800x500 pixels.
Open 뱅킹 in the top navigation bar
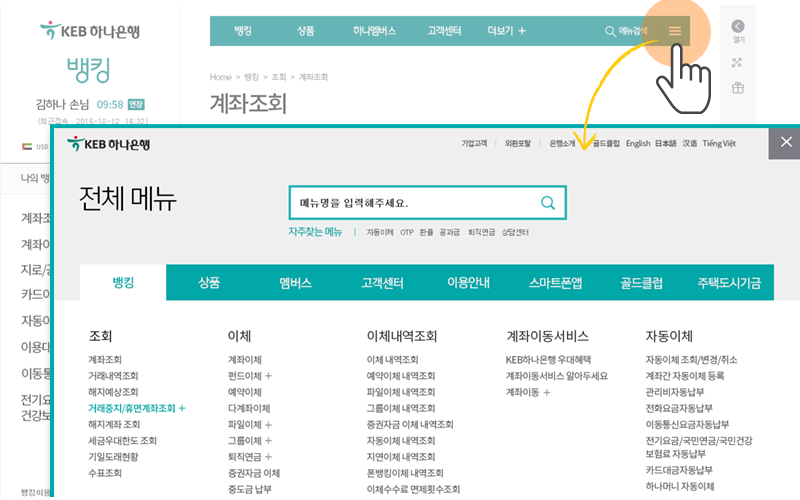click(243, 31)
